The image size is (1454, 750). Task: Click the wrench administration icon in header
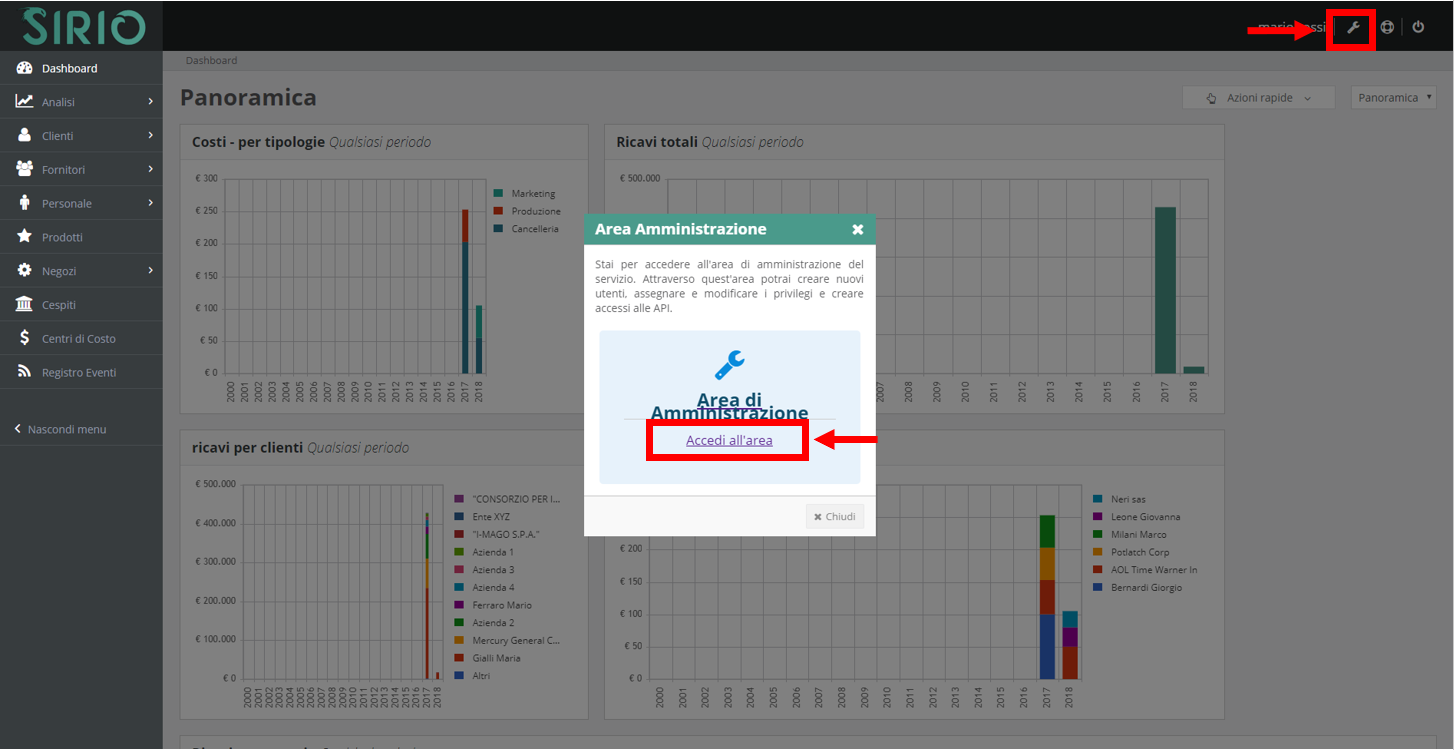coord(1353,27)
